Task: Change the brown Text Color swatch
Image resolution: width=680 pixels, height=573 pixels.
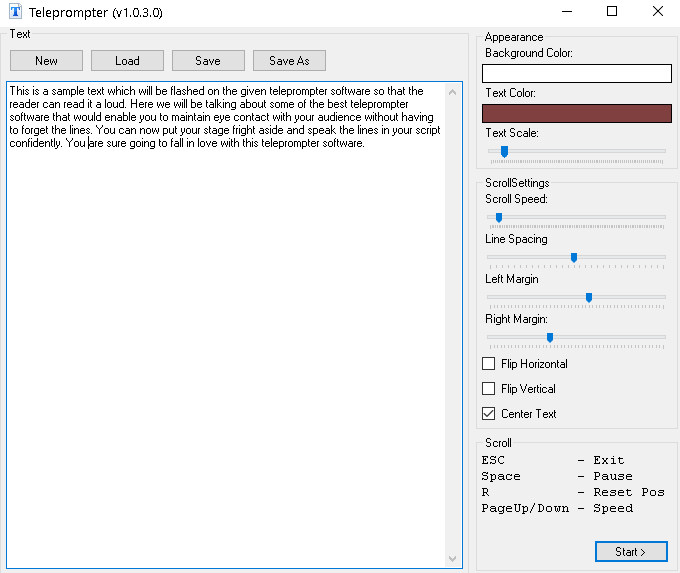Action: point(576,113)
